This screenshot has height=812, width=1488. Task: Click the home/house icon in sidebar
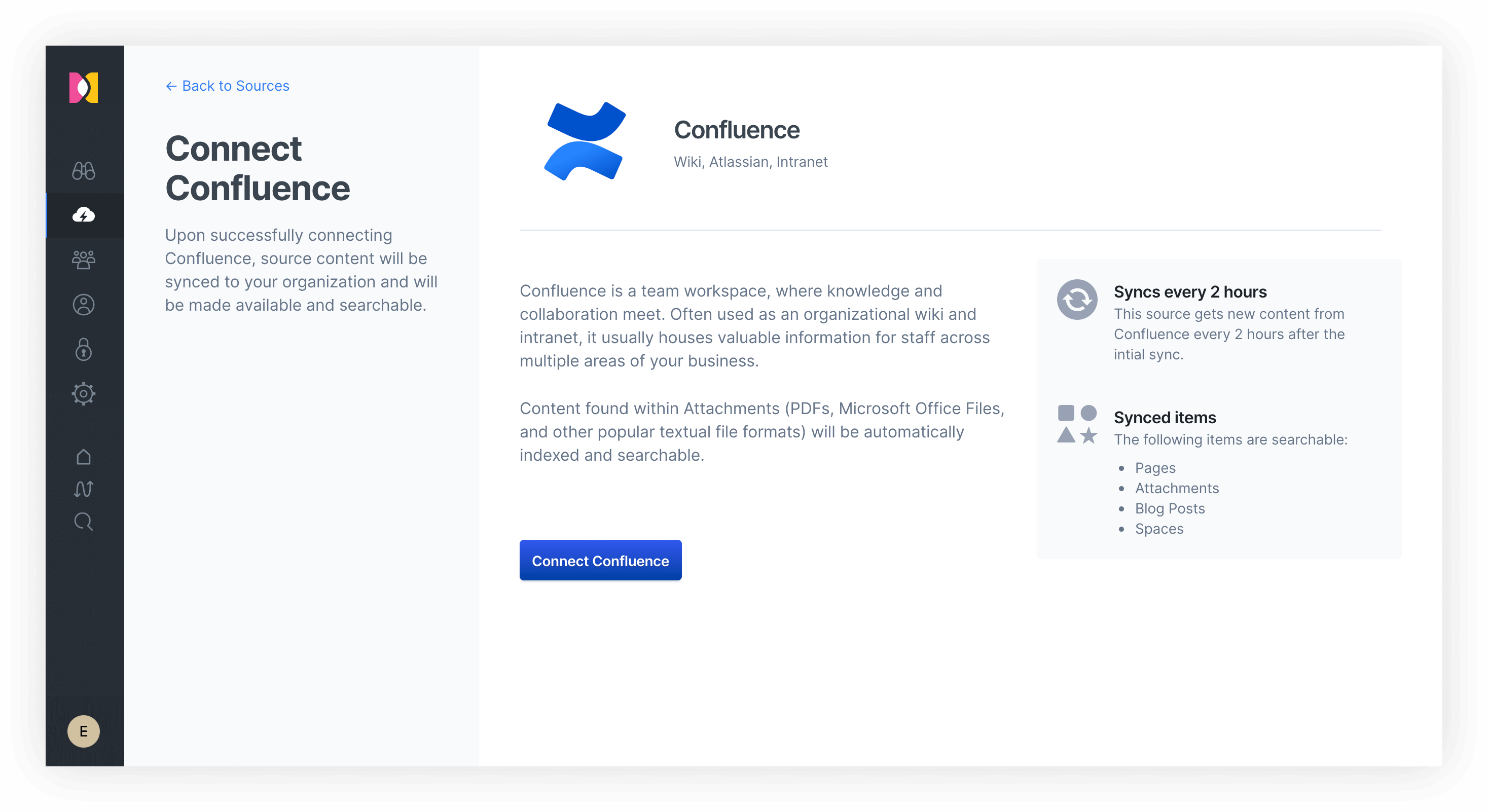point(83,457)
